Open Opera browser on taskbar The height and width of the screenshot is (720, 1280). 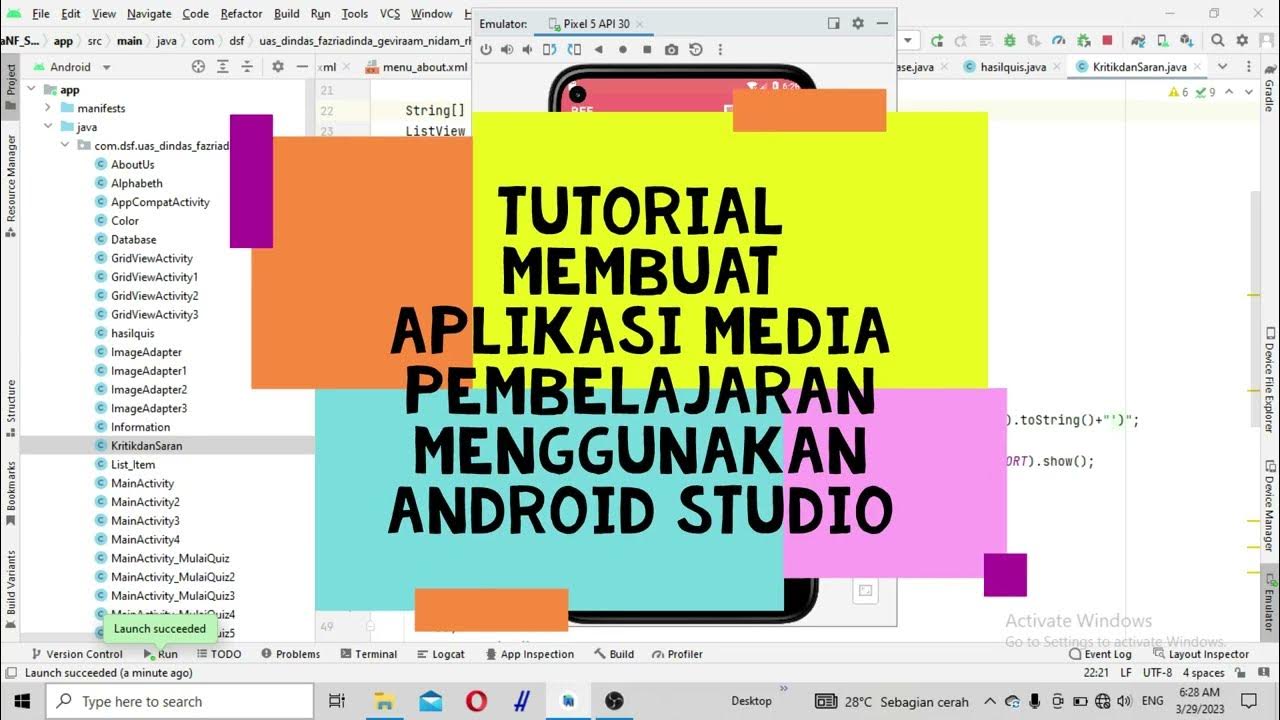(477, 701)
